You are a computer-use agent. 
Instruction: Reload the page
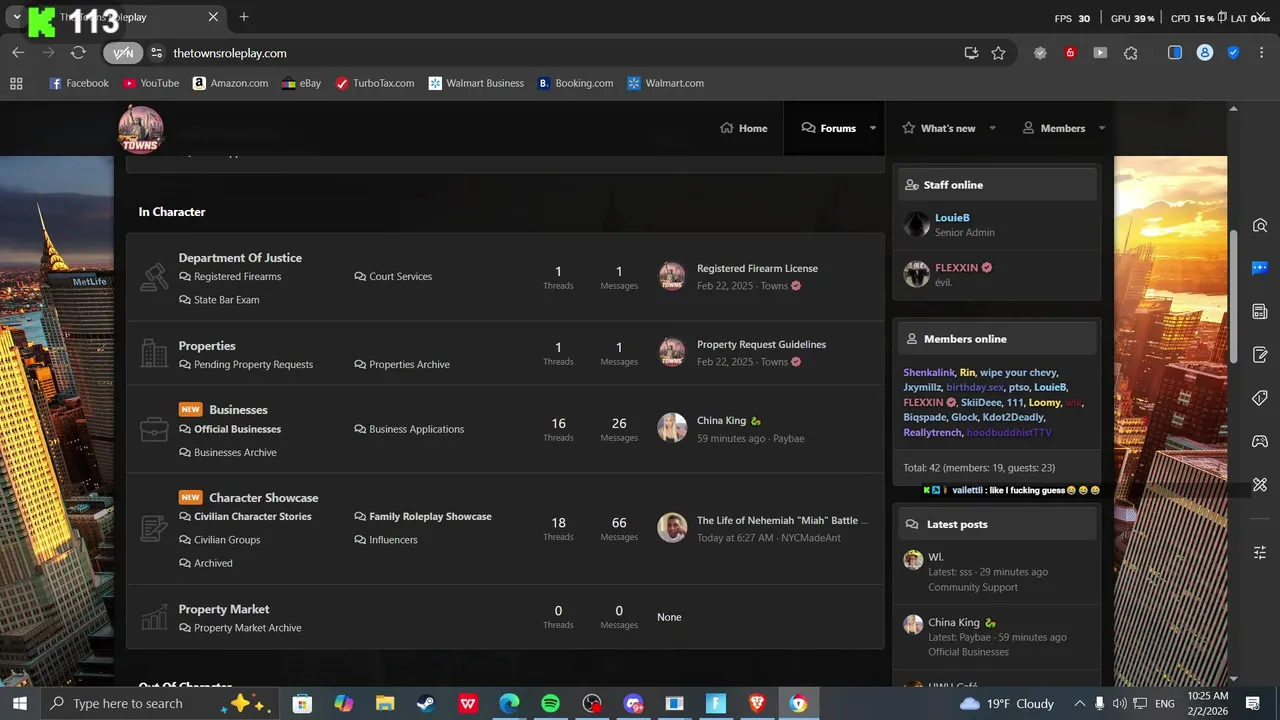tap(78, 53)
